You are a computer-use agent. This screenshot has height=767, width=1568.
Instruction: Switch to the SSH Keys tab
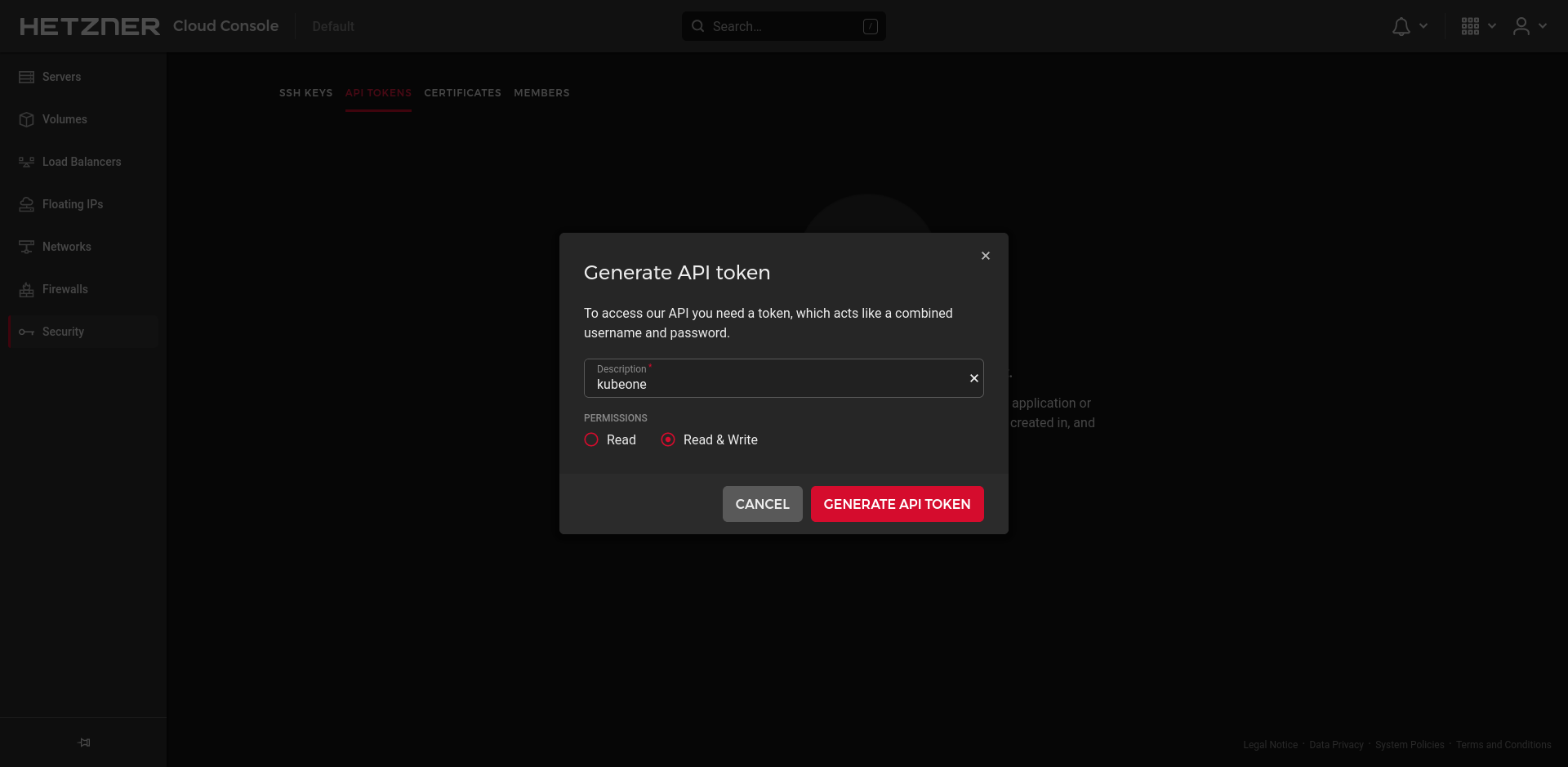[305, 93]
